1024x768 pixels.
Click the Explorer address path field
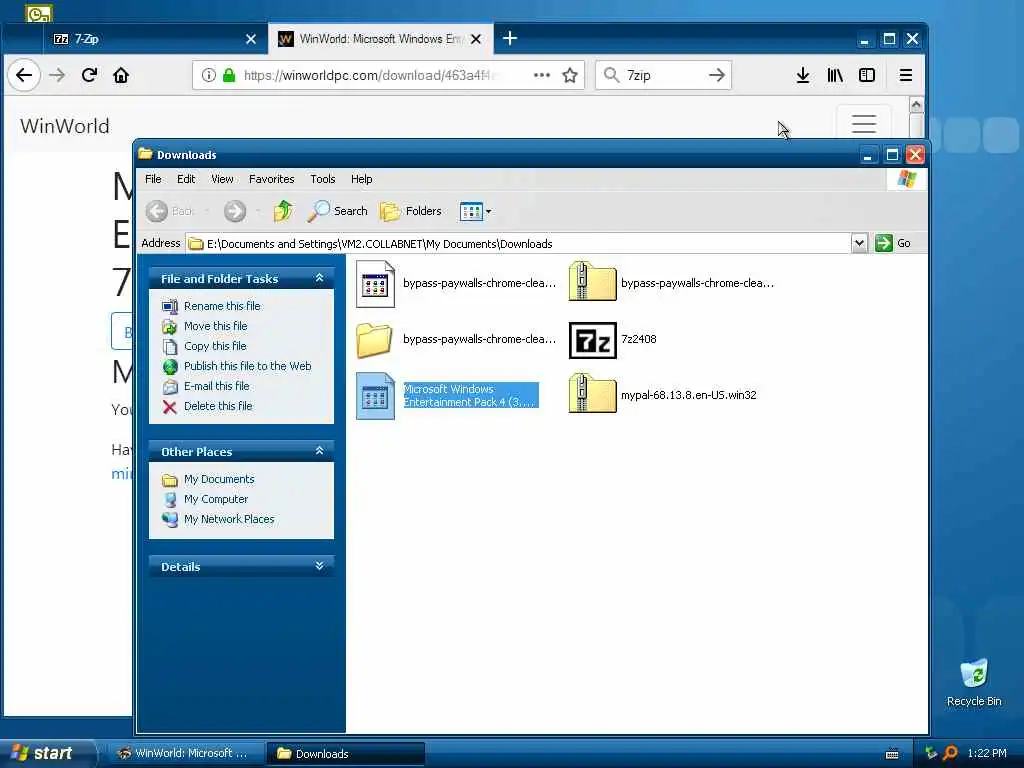(x=519, y=244)
